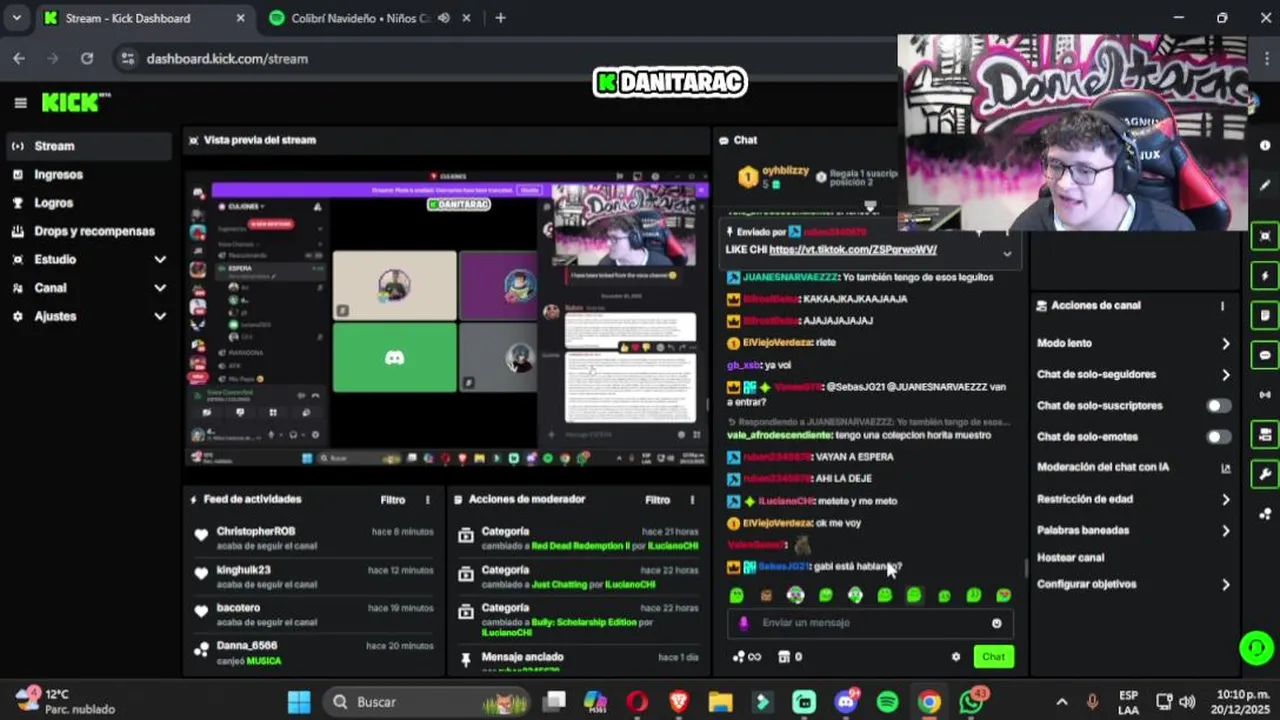Open WhatsApp from the Windows taskbar
The height and width of the screenshot is (720, 1280).
971,702
